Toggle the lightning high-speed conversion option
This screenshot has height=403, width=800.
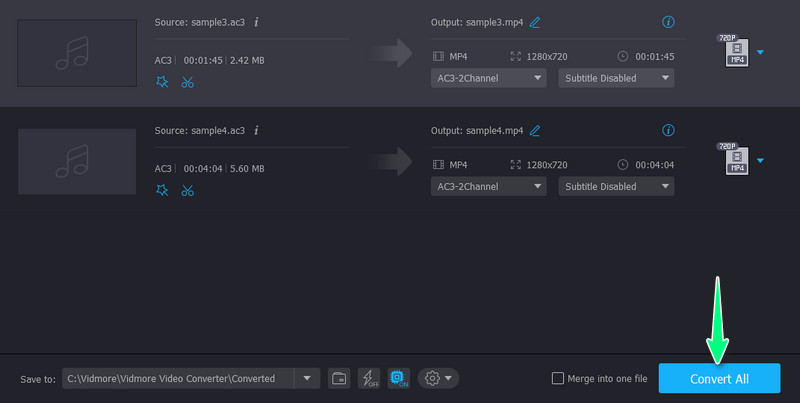tap(369, 378)
